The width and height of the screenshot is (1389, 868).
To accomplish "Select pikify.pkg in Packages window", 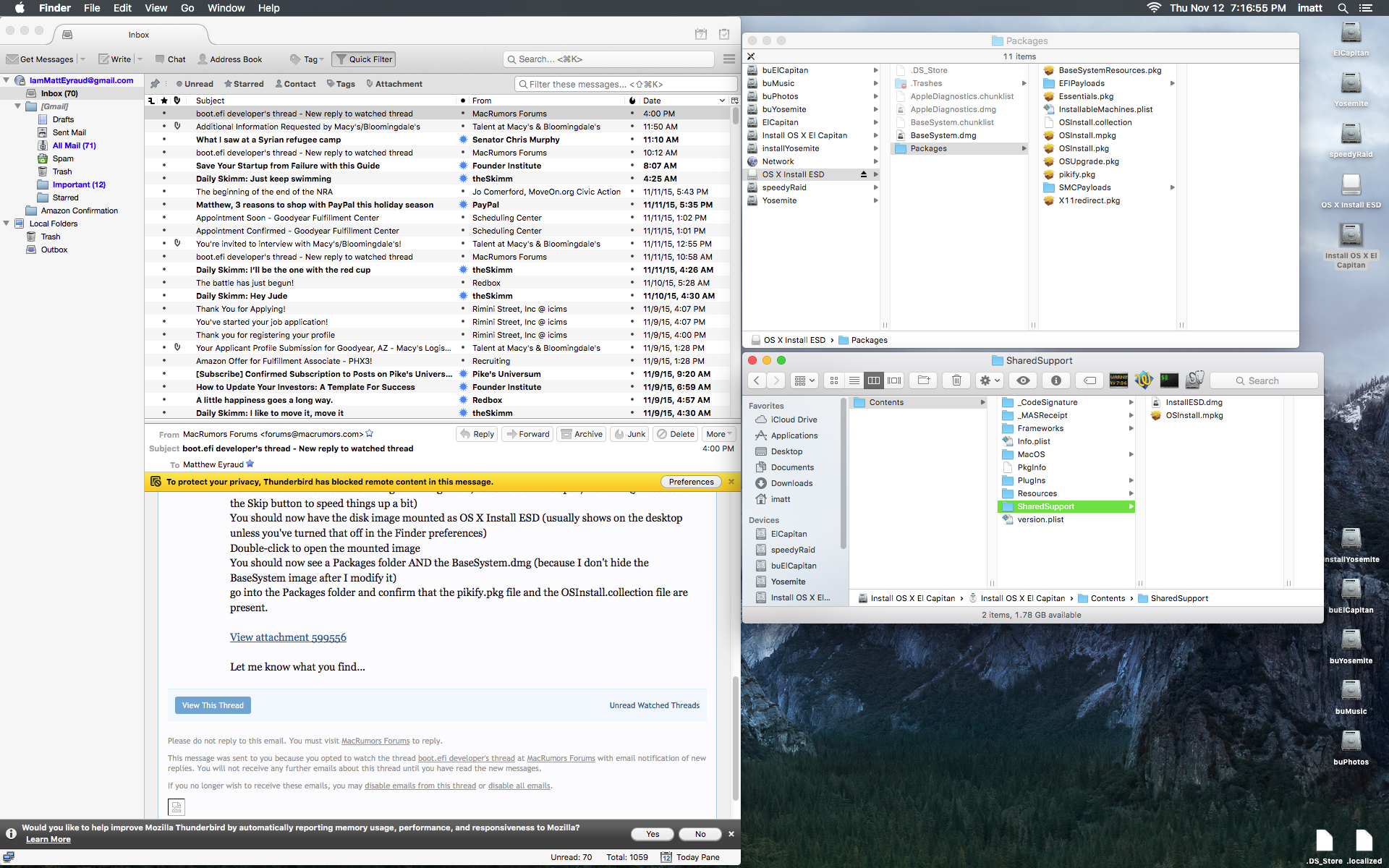I will (x=1077, y=174).
